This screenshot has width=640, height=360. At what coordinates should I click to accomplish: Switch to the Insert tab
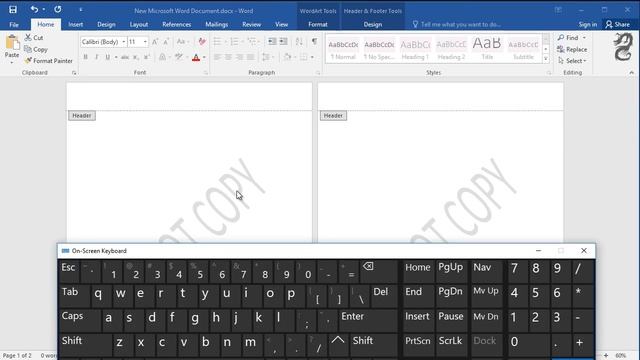[76, 24]
